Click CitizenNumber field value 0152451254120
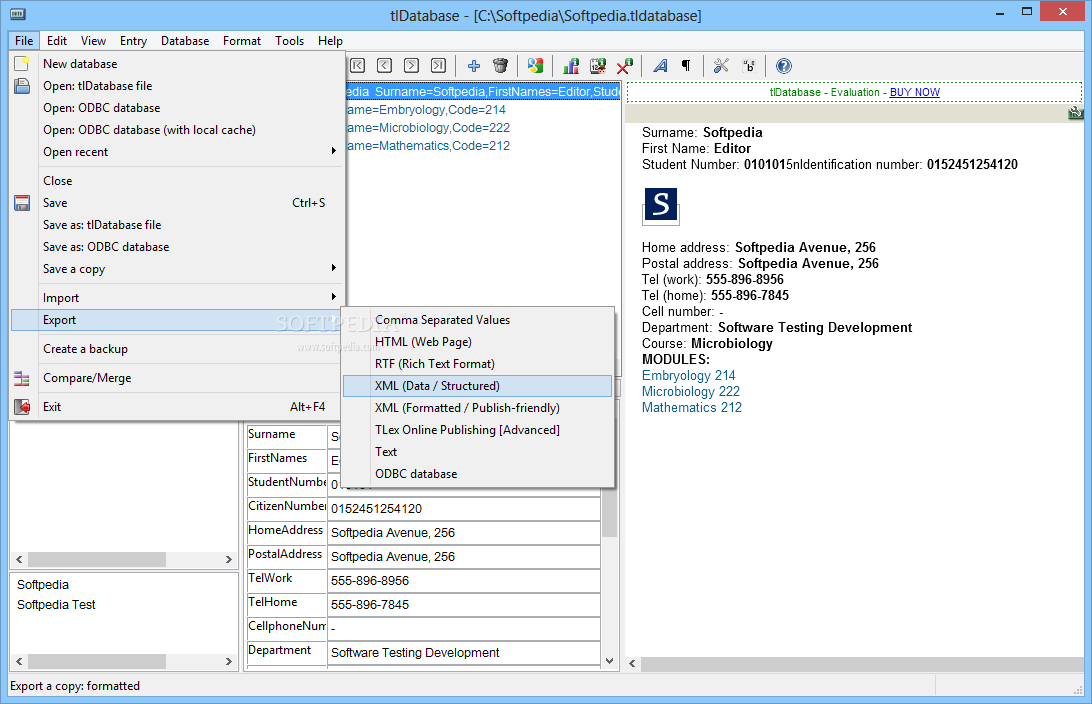The height and width of the screenshot is (704, 1092). coord(464,509)
